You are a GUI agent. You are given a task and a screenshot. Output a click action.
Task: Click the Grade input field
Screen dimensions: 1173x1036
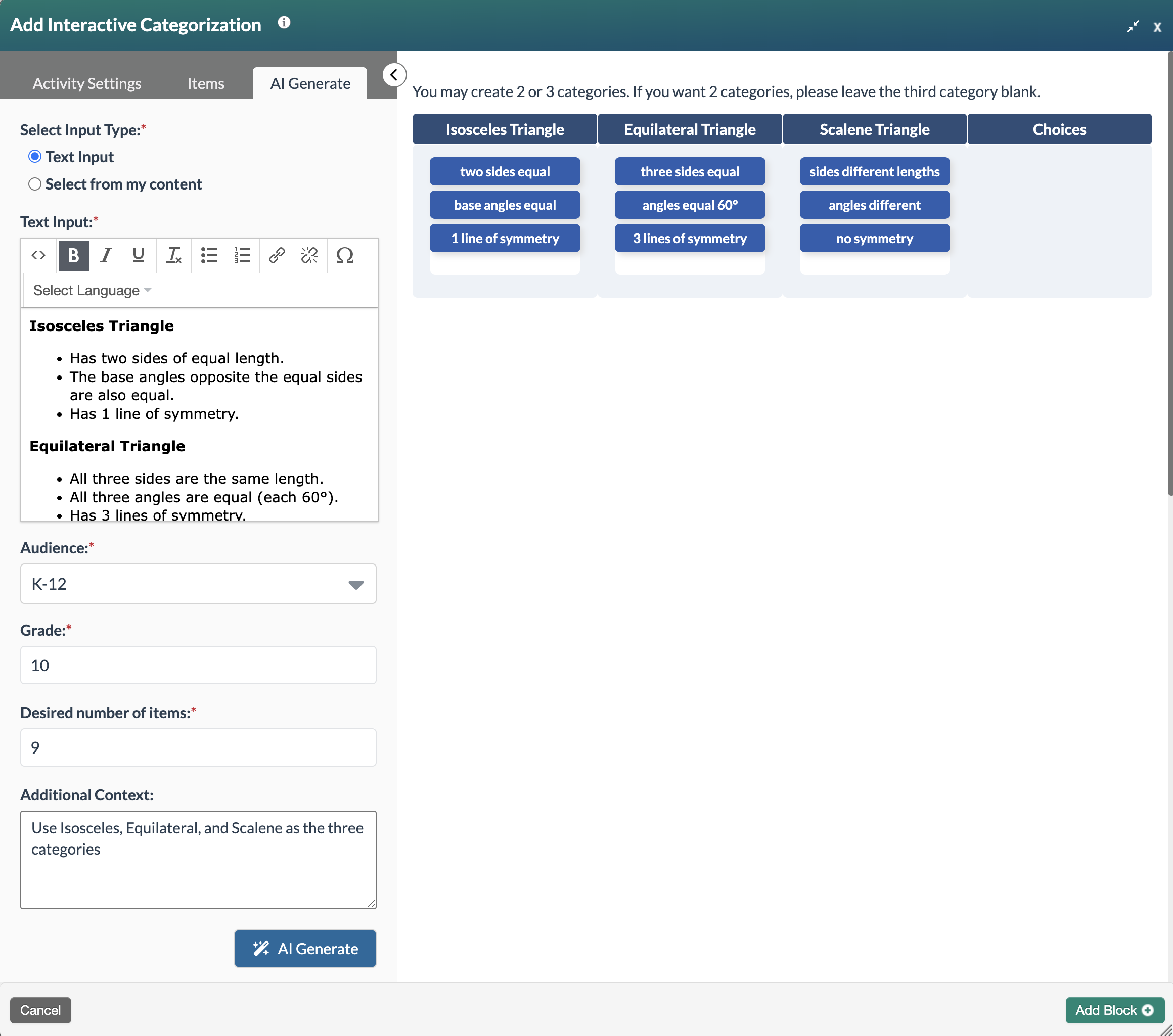point(198,665)
